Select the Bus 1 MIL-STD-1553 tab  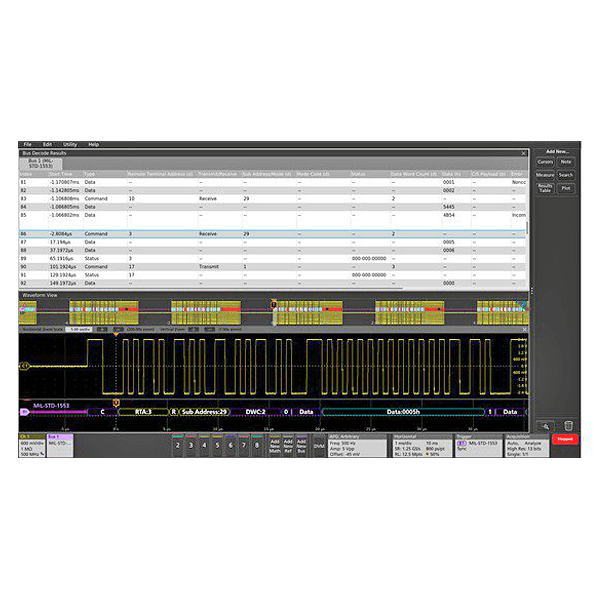[x=41, y=161]
